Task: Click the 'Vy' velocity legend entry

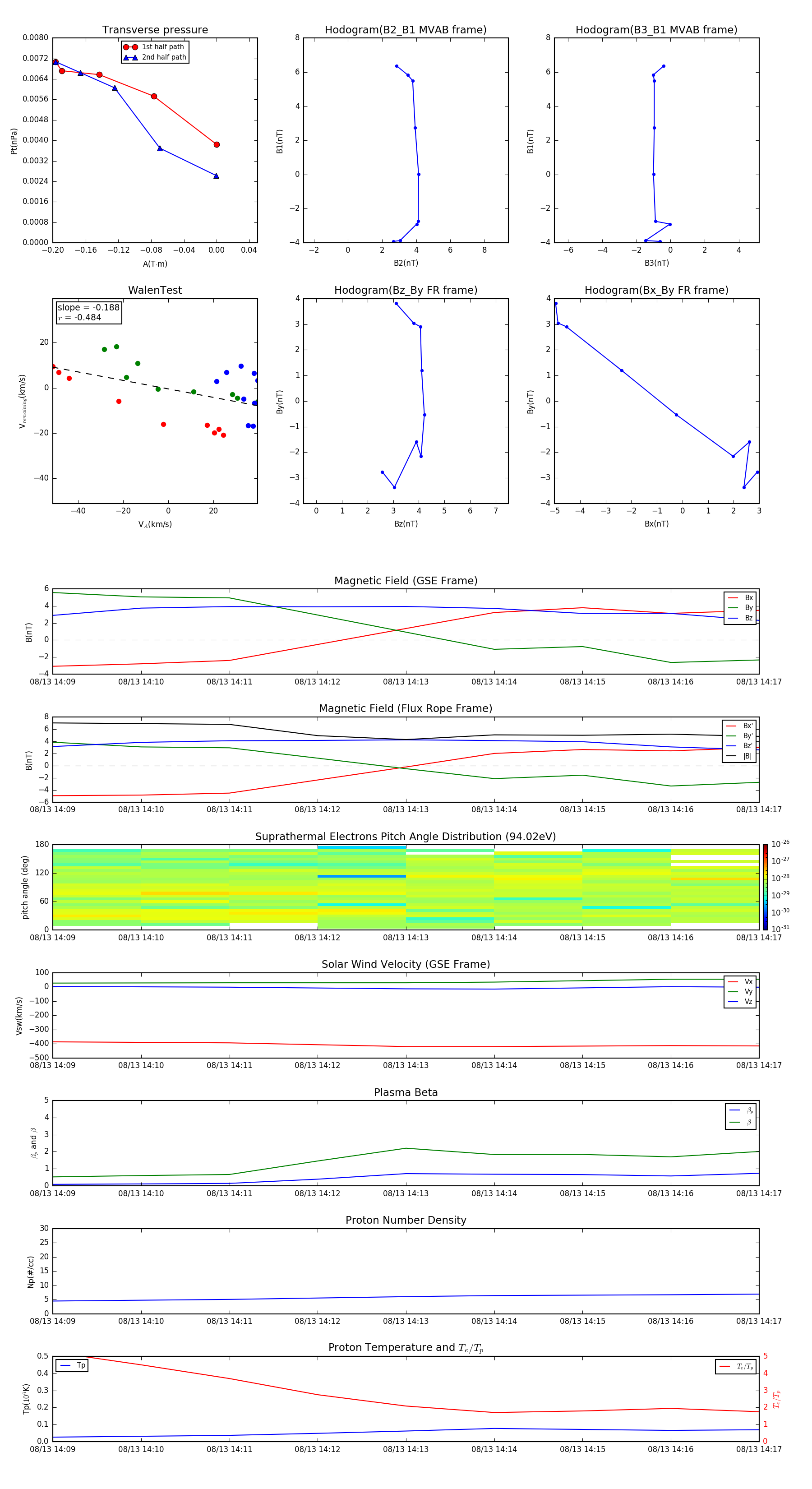Action: 740,992
